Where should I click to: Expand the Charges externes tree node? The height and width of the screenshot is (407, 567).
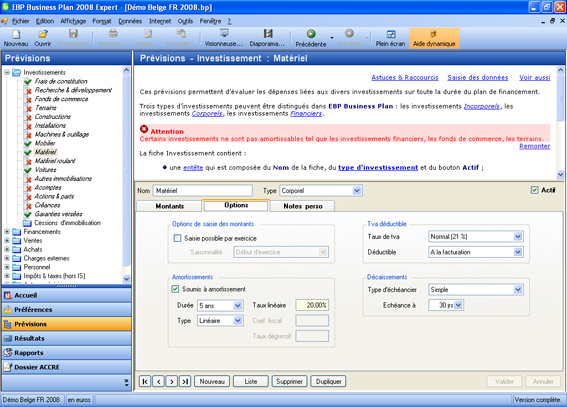coord(7,258)
